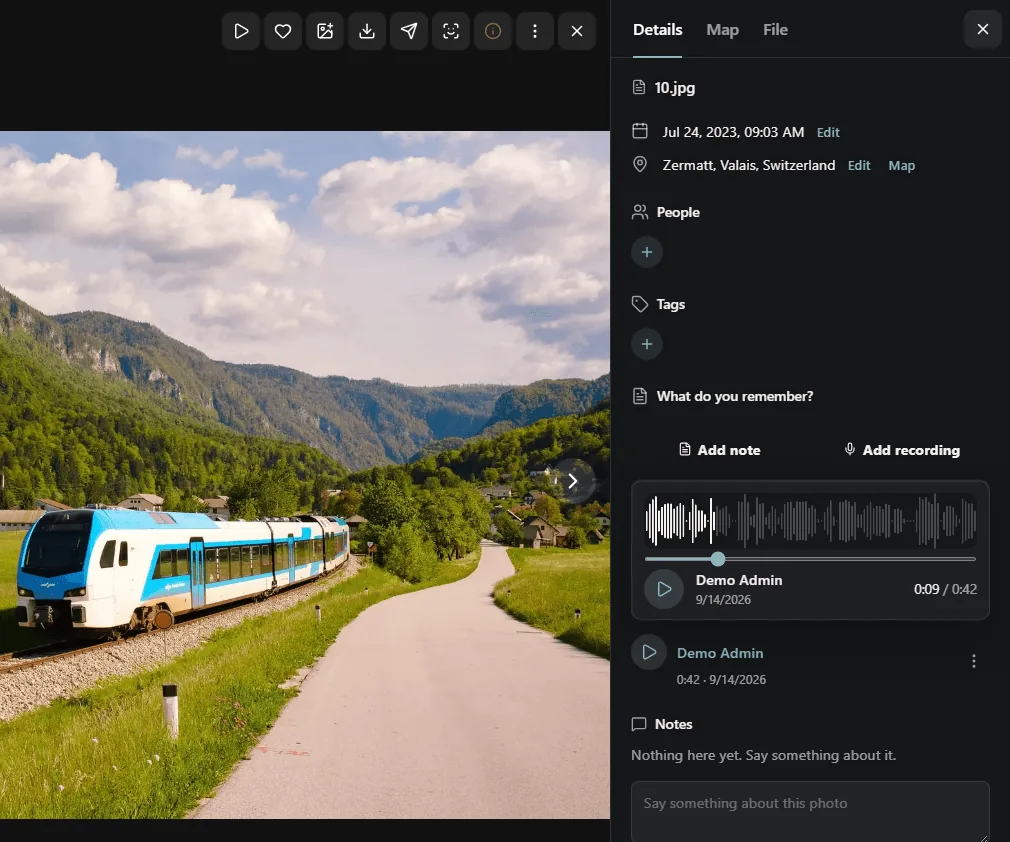Add a tag with the plus button
The width and height of the screenshot is (1010, 842).
(647, 344)
